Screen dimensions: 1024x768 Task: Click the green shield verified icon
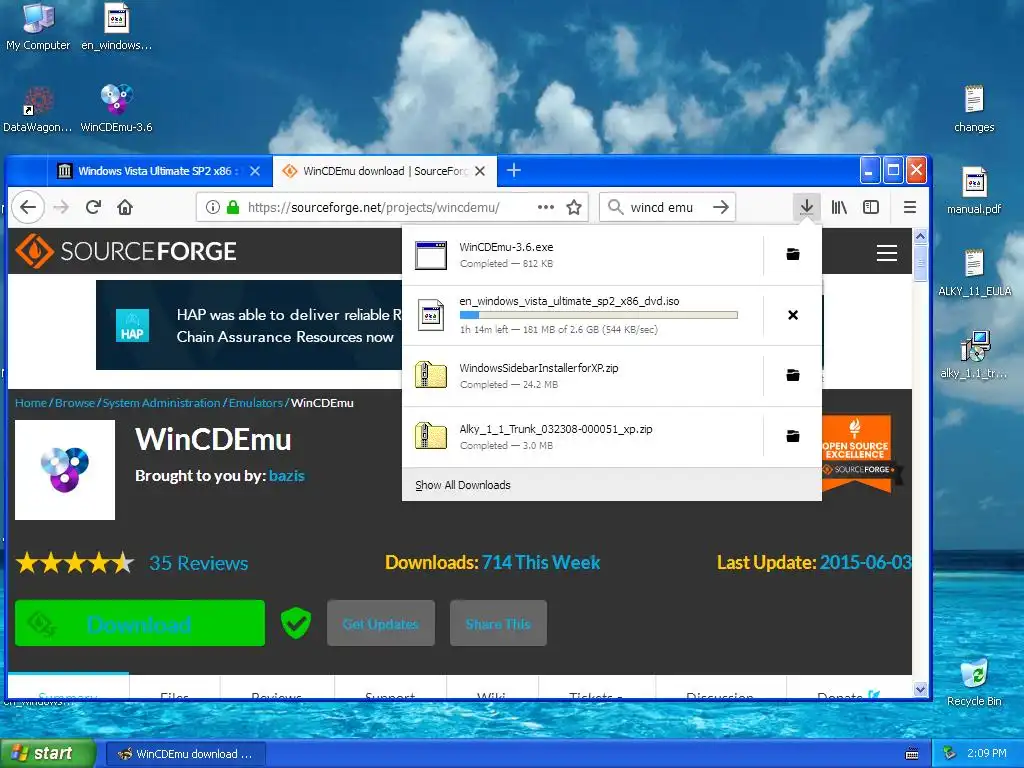(x=296, y=623)
